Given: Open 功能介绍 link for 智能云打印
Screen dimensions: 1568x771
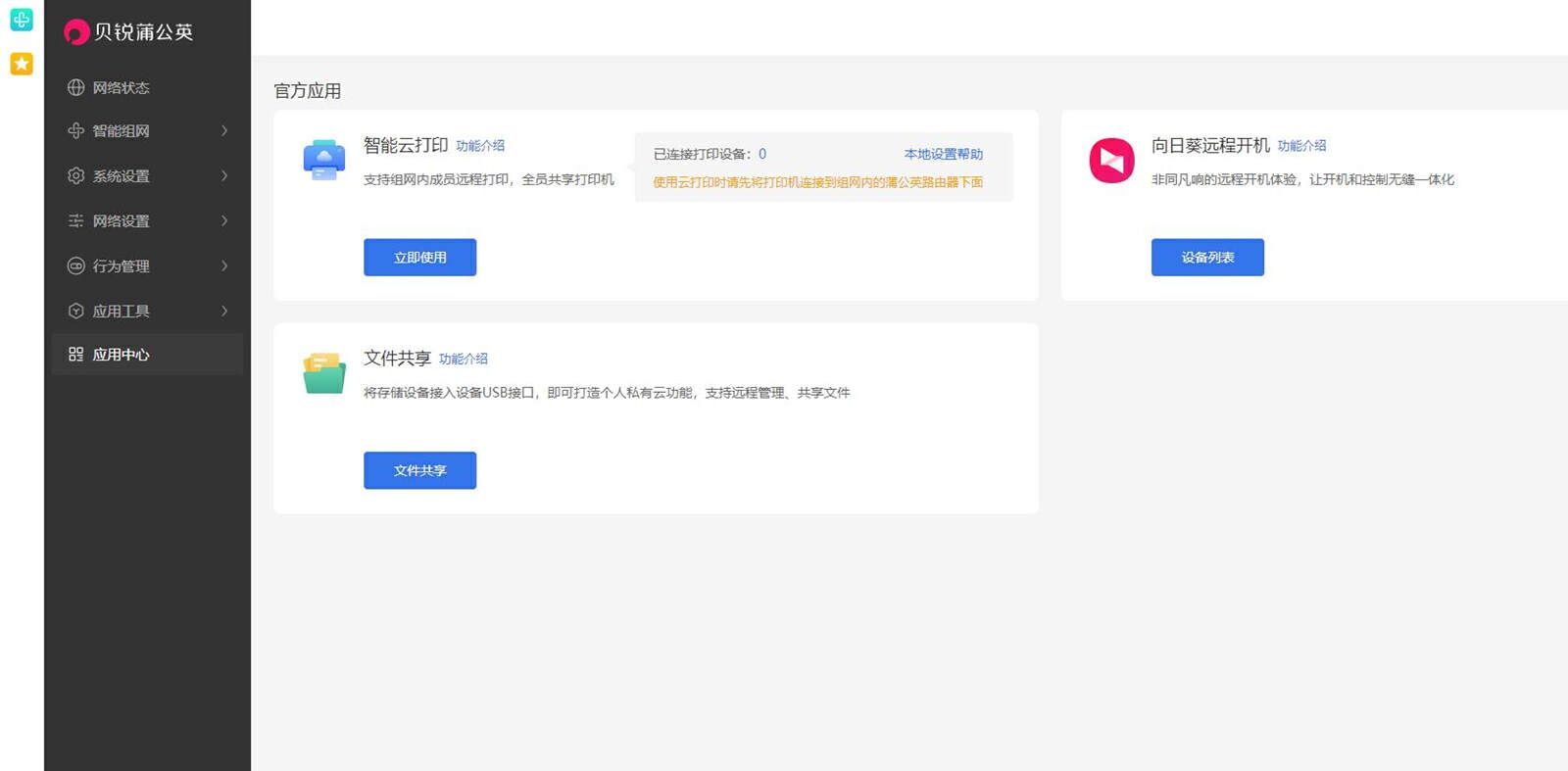Looking at the screenshot, I should pyautogui.click(x=480, y=146).
